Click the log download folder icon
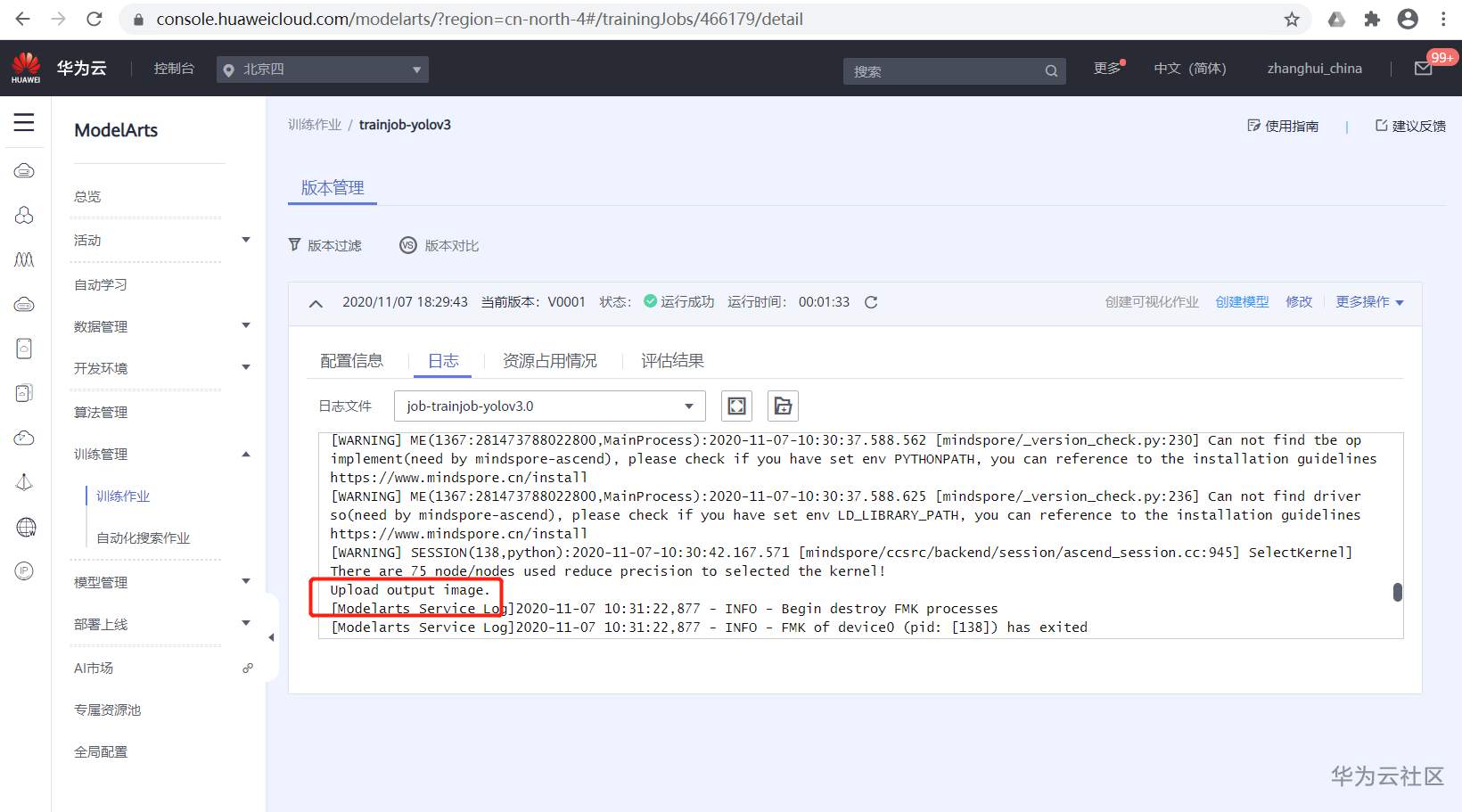This screenshot has height=812, width=1462. [x=783, y=406]
